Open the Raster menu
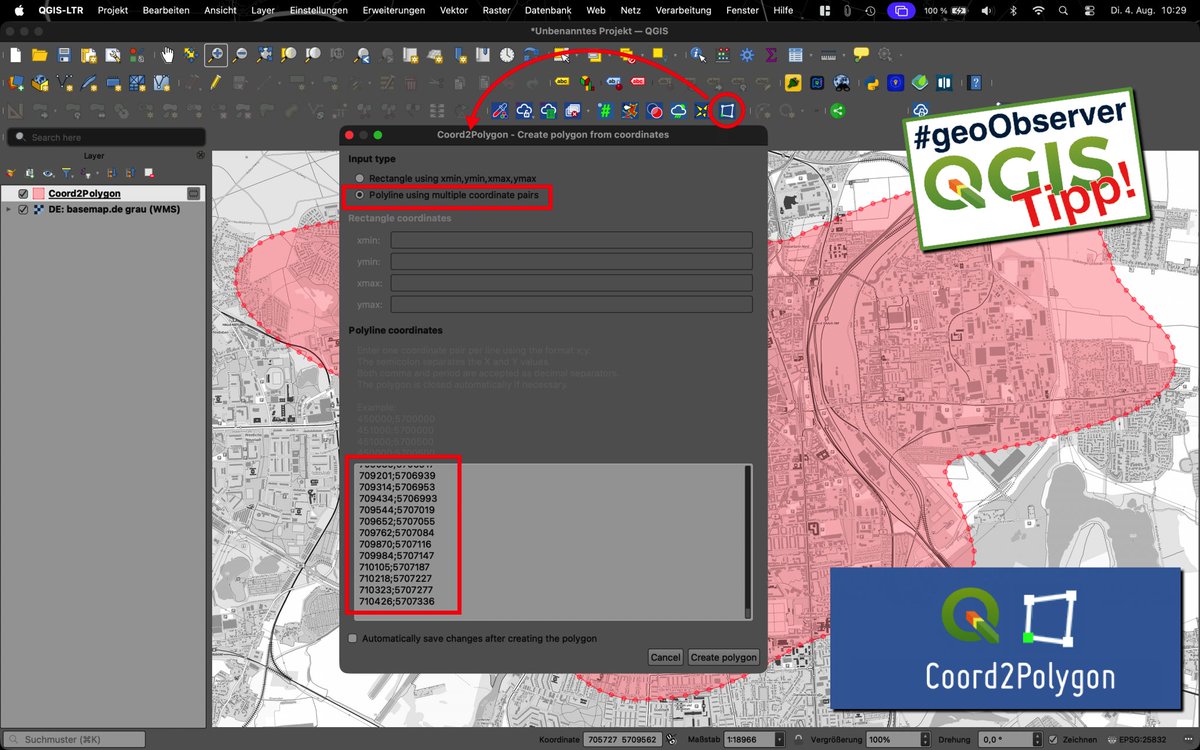The width and height of the screenshot is (1200, 750). (496, 10)
